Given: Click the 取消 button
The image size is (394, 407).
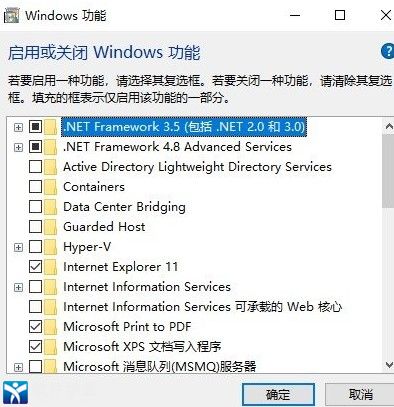Looking at the screenshot, I should click(x=360, y=395).
